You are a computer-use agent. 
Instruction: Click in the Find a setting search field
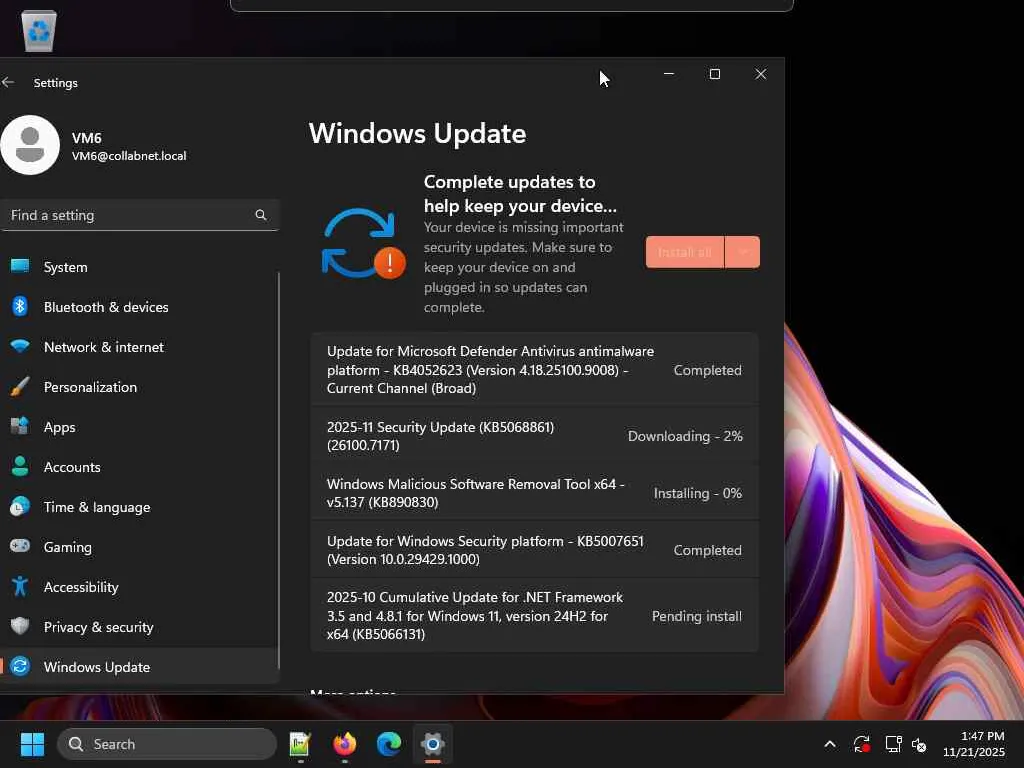[140, 215]
